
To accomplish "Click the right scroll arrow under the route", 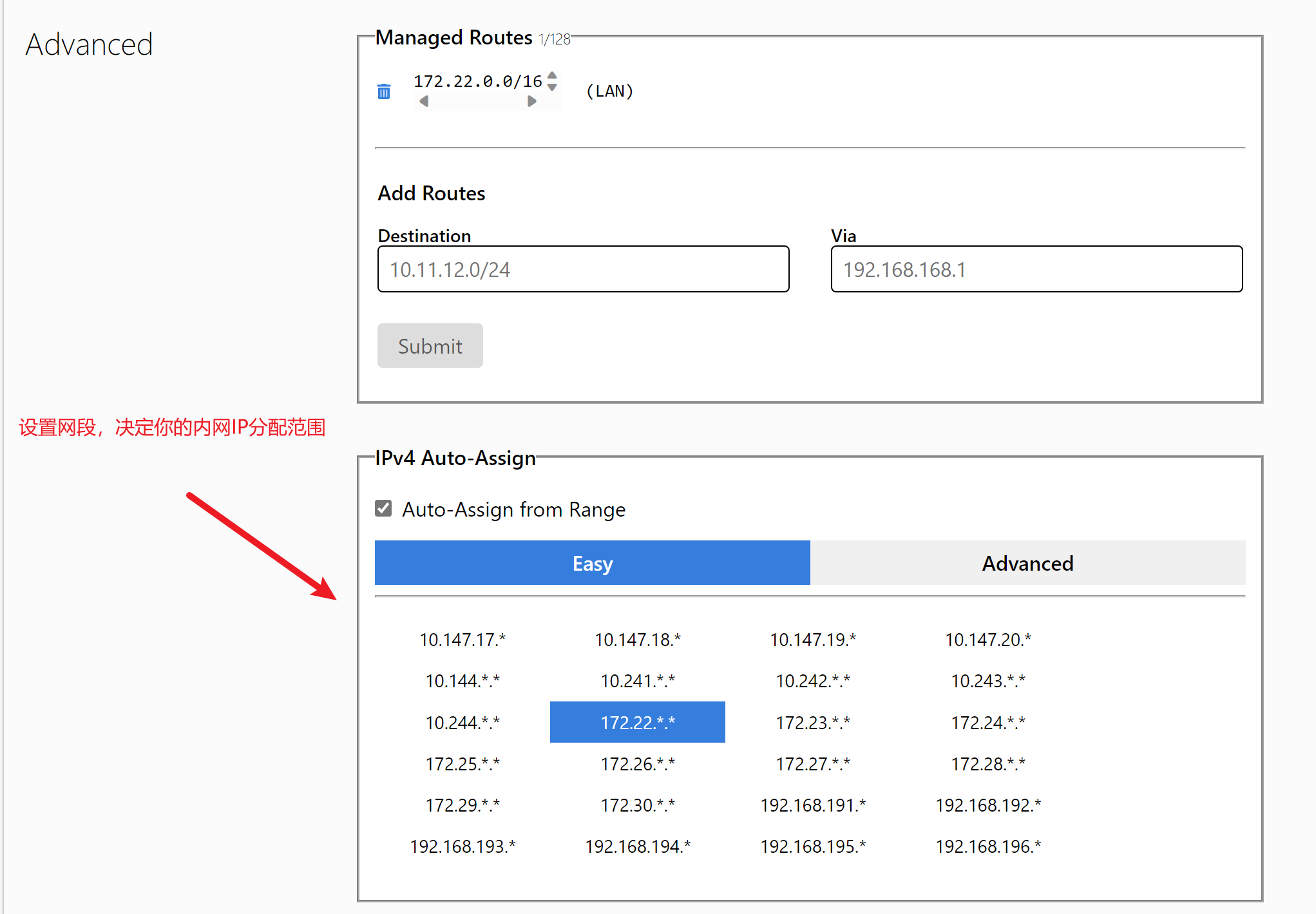I will click(531, 101).
